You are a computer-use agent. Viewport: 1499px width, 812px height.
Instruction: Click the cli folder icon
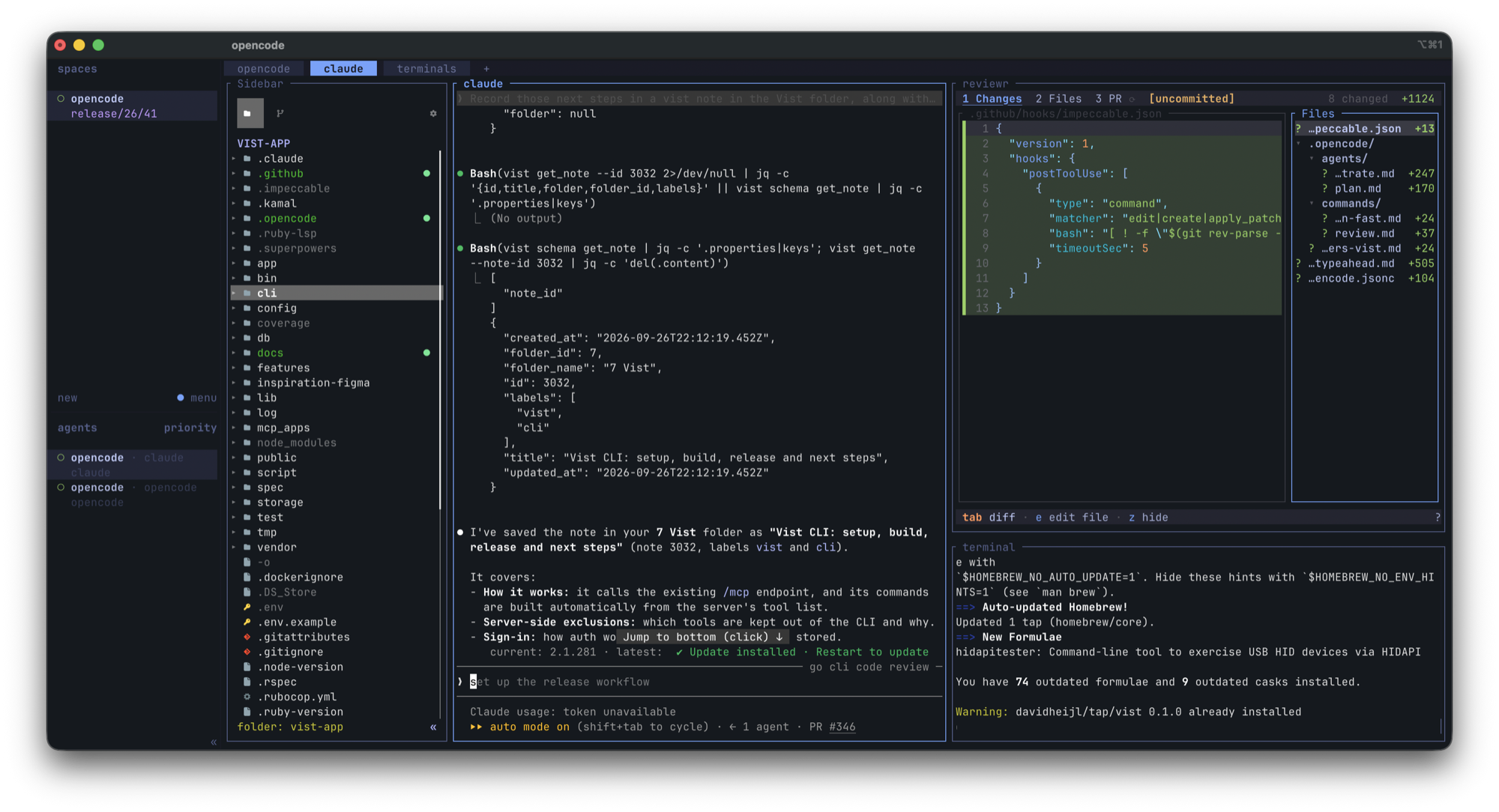point(247,293)
